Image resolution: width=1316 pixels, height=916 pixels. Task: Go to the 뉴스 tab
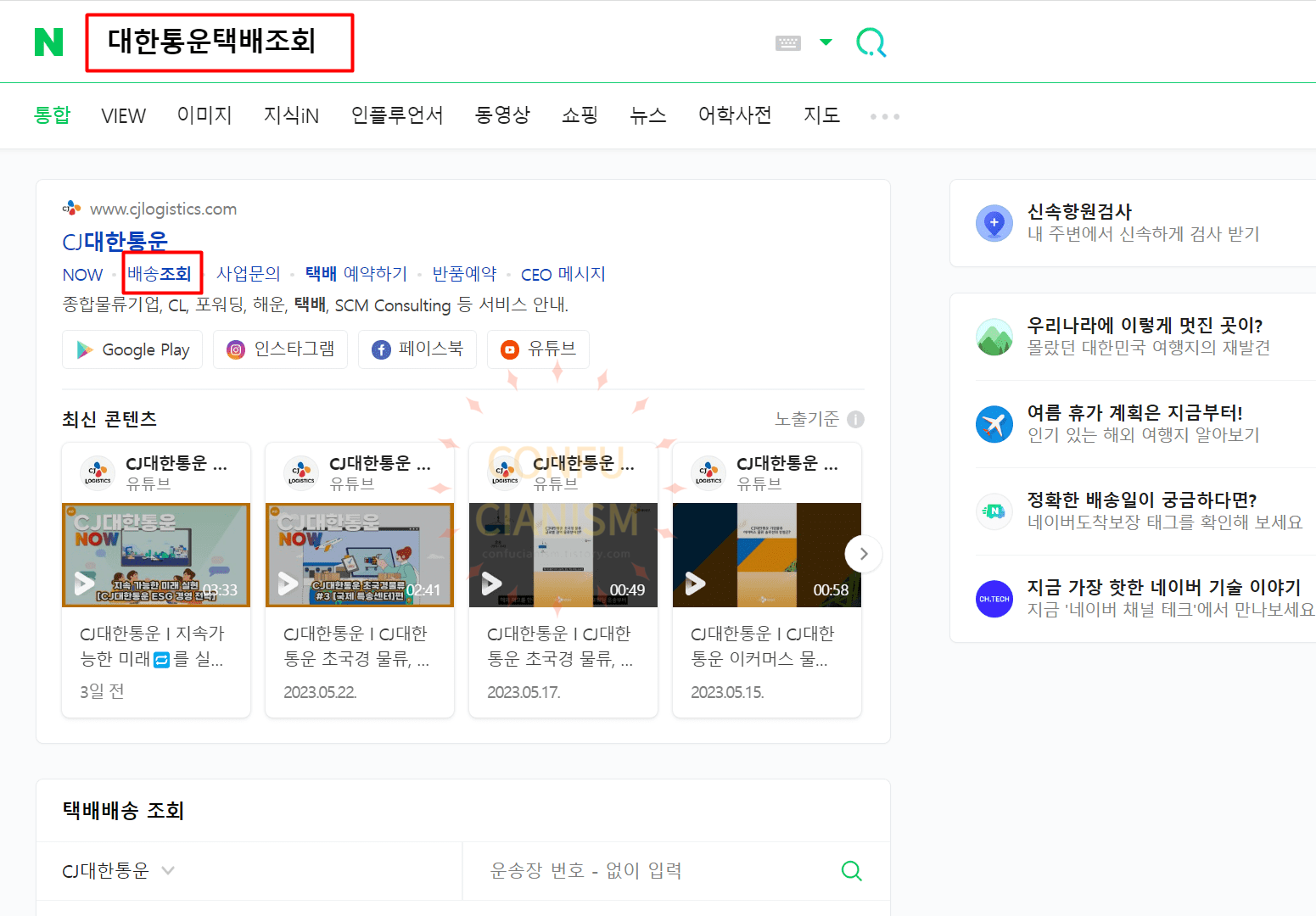tap(647, 115)
